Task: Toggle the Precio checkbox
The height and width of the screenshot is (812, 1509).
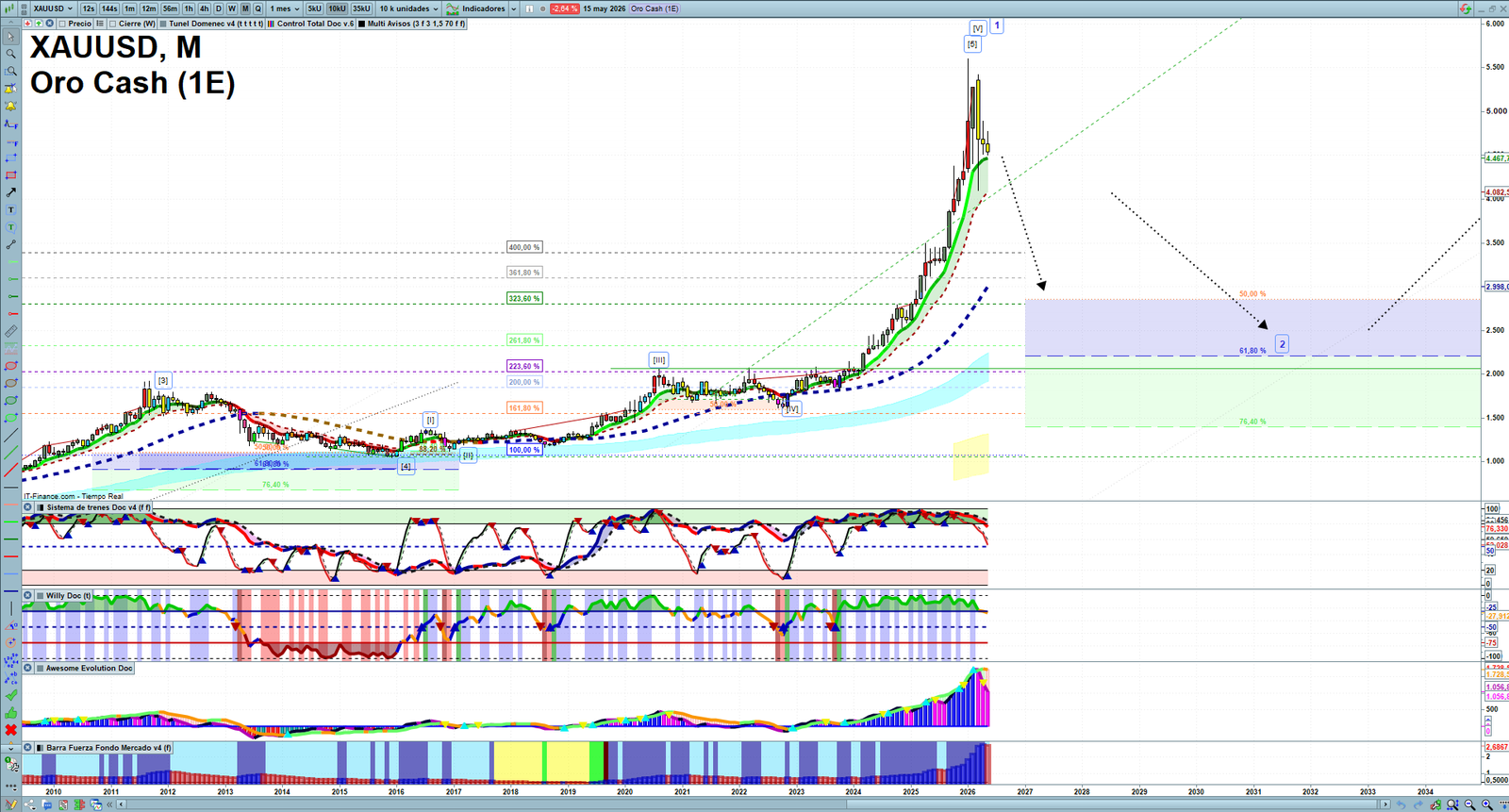Action: [x=62, y=24]
